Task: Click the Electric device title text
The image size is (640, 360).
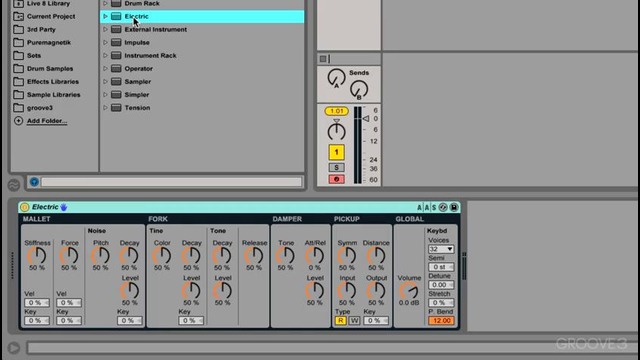Action: click(x=45, y=207)
